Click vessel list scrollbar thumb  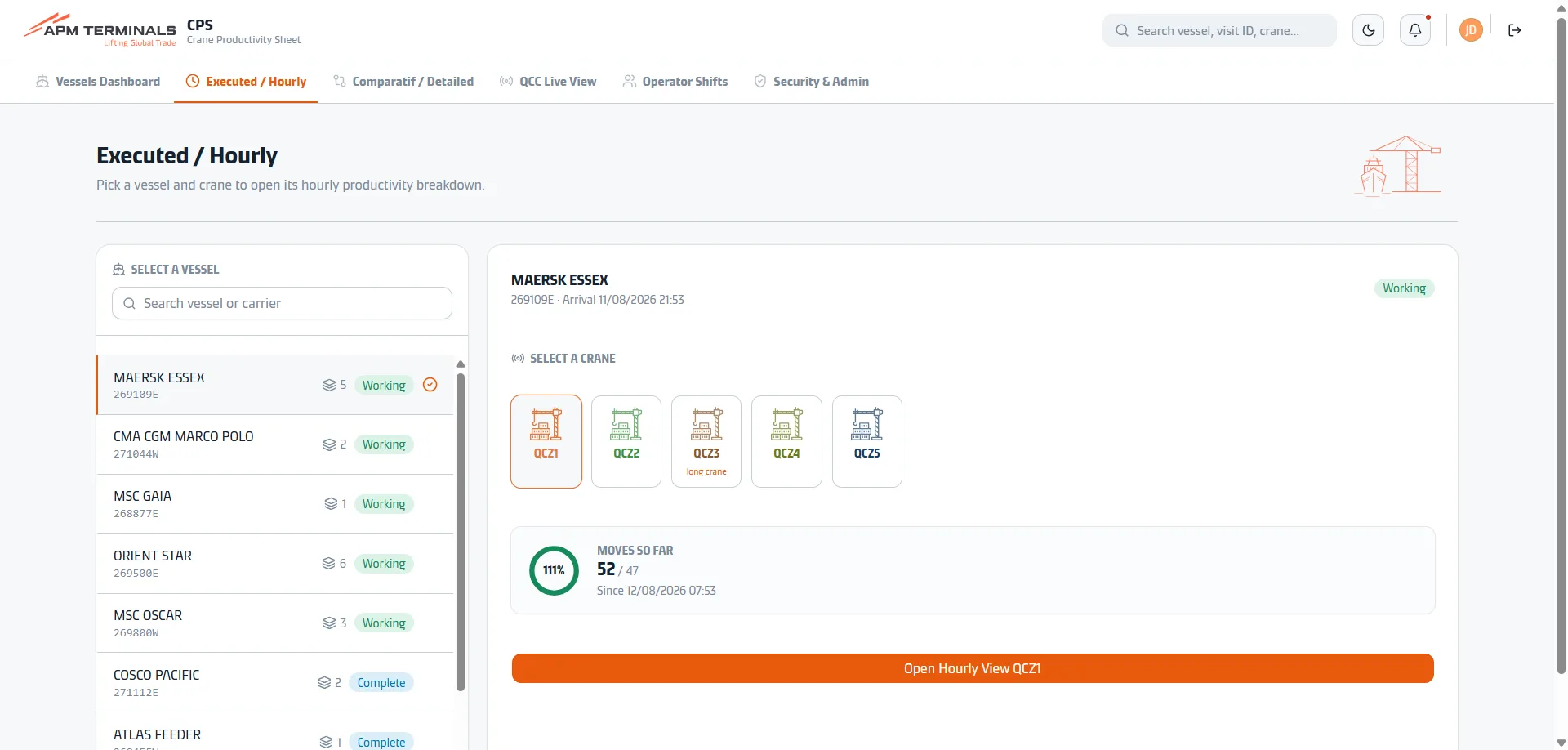[x=461, y=532]
